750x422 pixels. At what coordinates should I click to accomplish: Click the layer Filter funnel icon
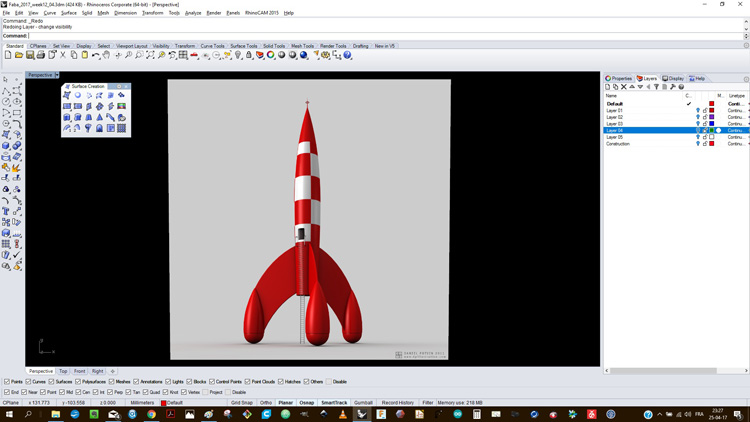656,87
